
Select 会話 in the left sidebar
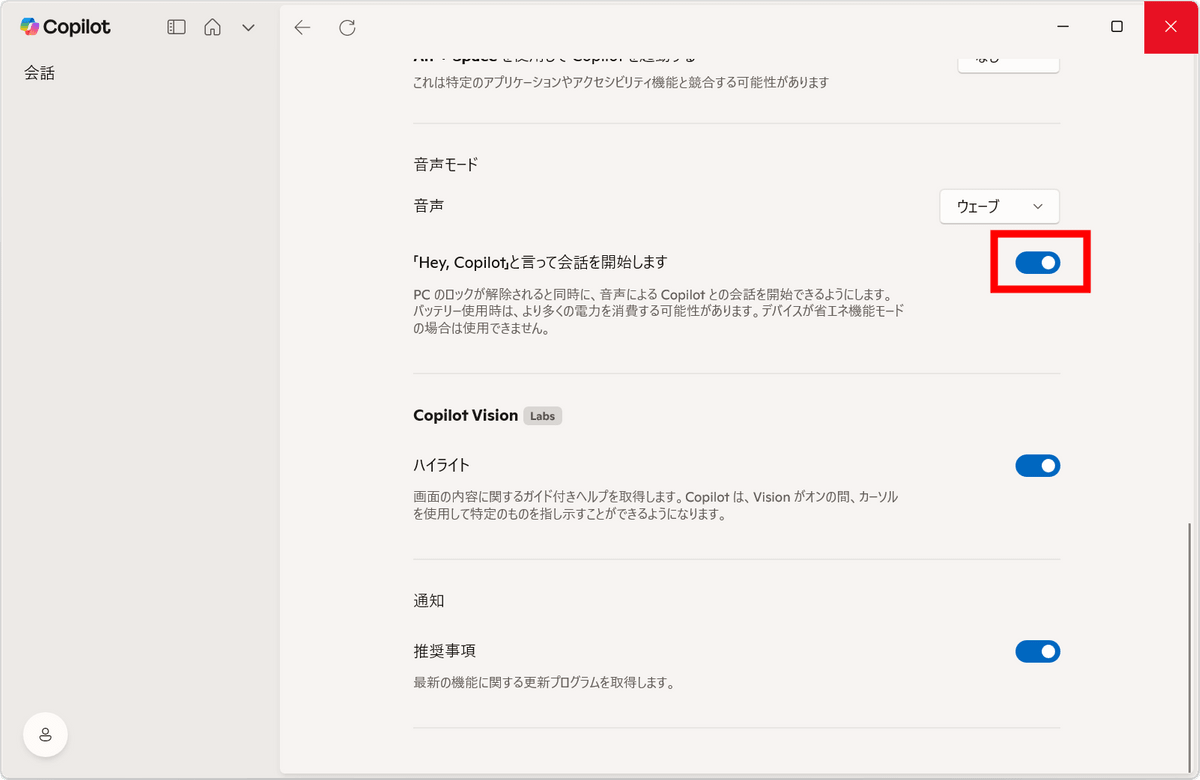tap(40, 73)
